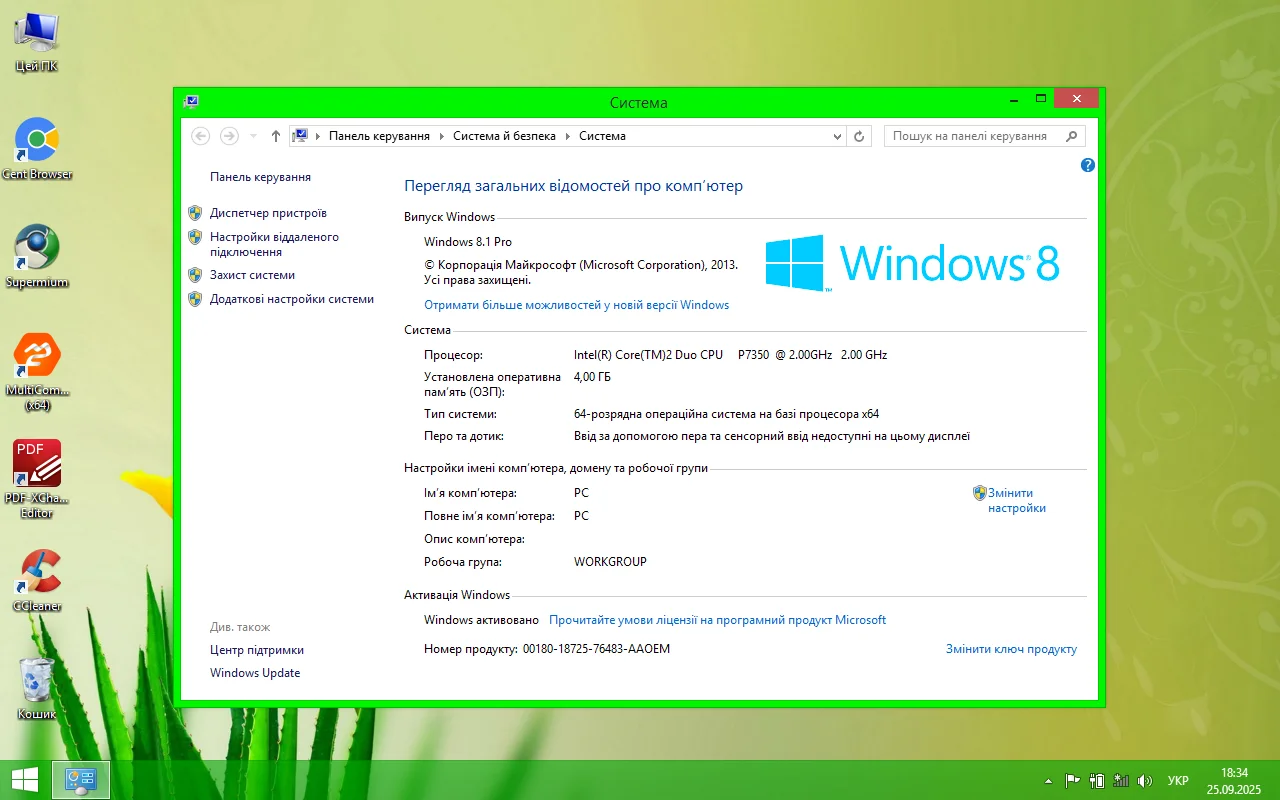Open the Cent Browser desktop shortcut
1280x800 pixels.
(37, 141)
